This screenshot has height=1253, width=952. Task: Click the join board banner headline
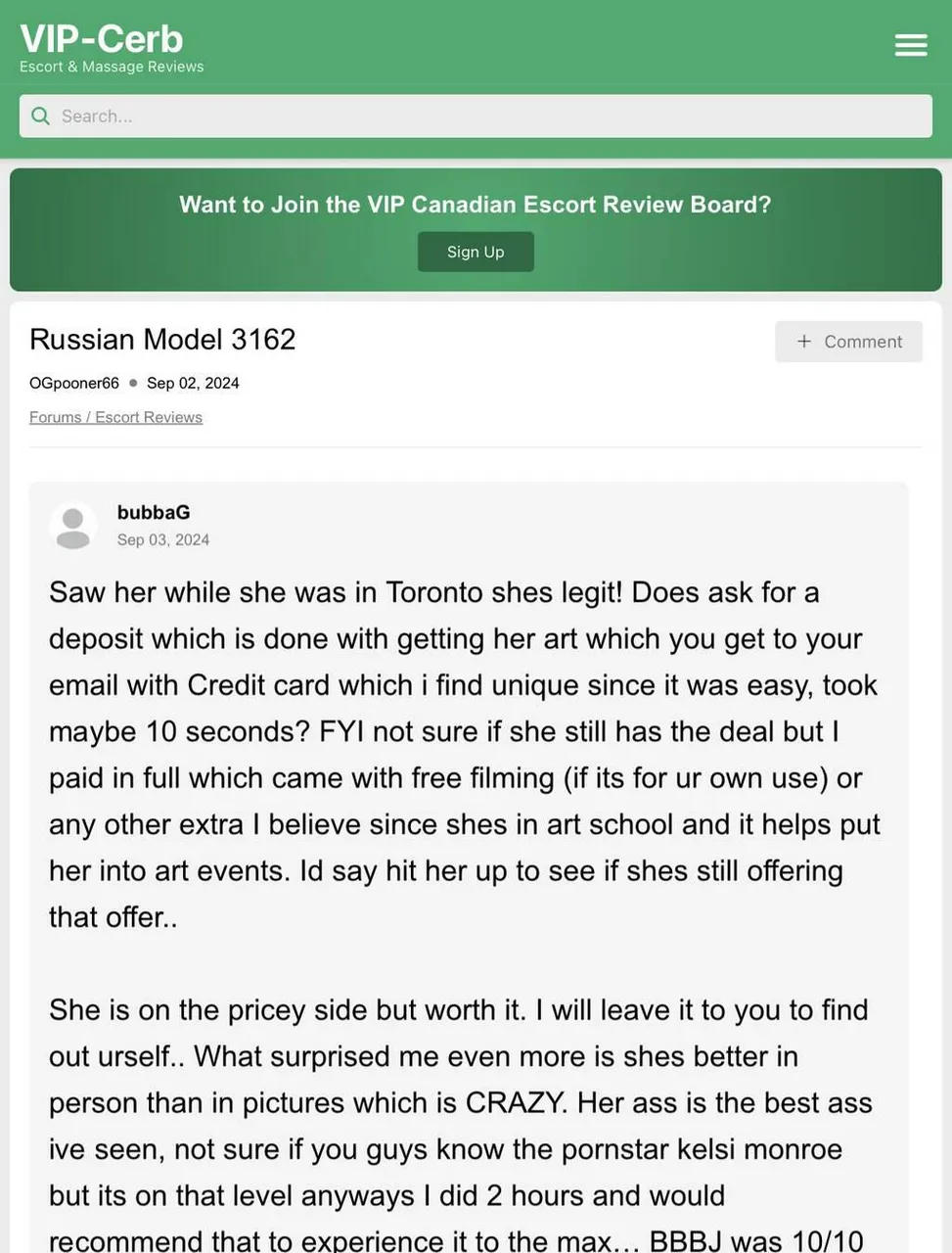coord(476,205)
